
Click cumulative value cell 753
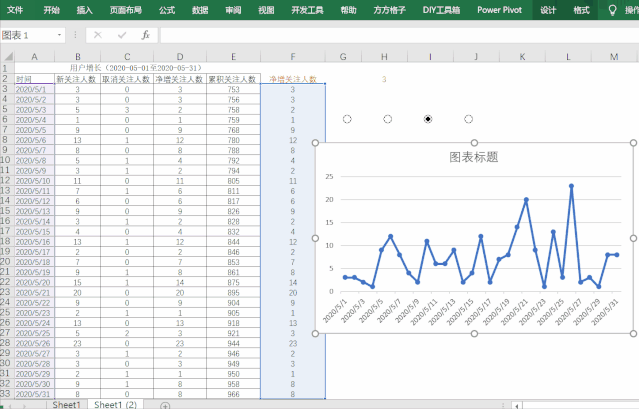pos(233,89)
